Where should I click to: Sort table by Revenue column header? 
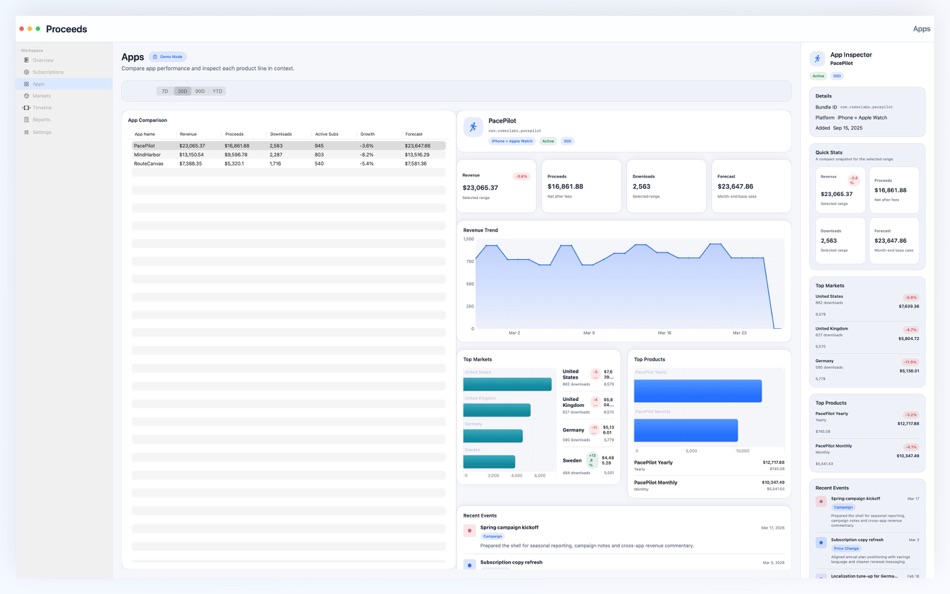click(x=188, y=134)
